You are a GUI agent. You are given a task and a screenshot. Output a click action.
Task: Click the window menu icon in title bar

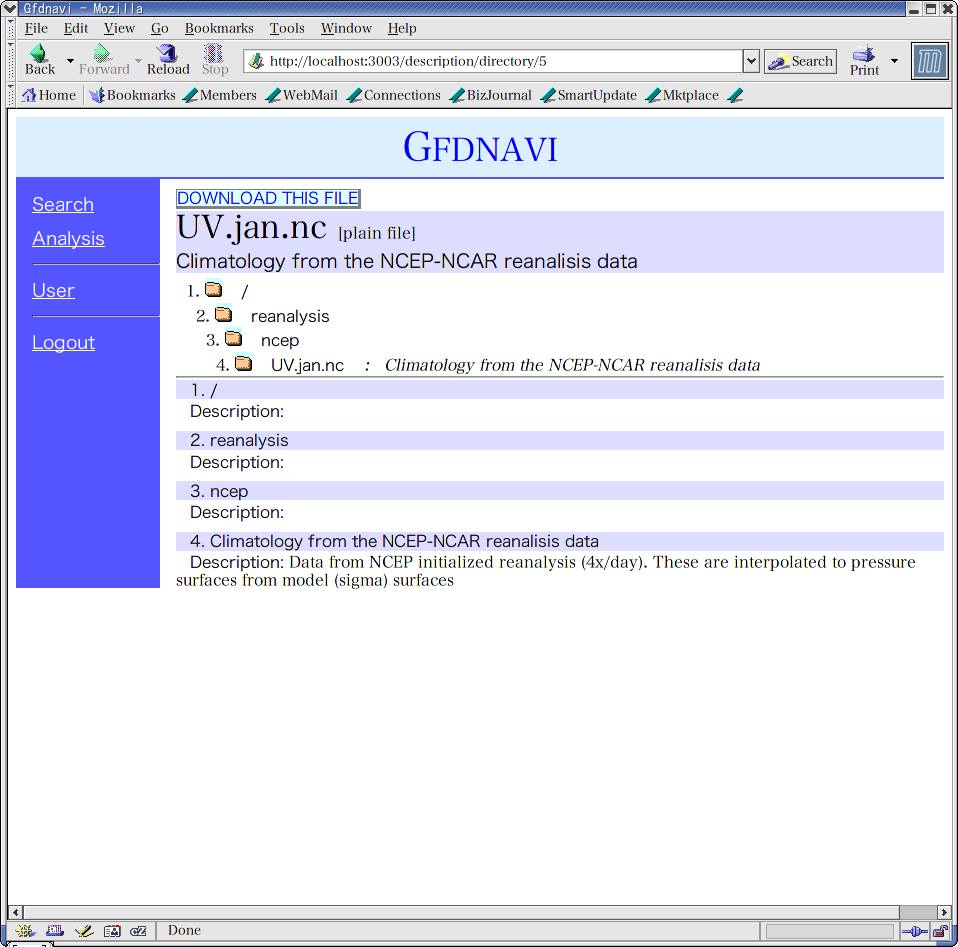(9, 9)
